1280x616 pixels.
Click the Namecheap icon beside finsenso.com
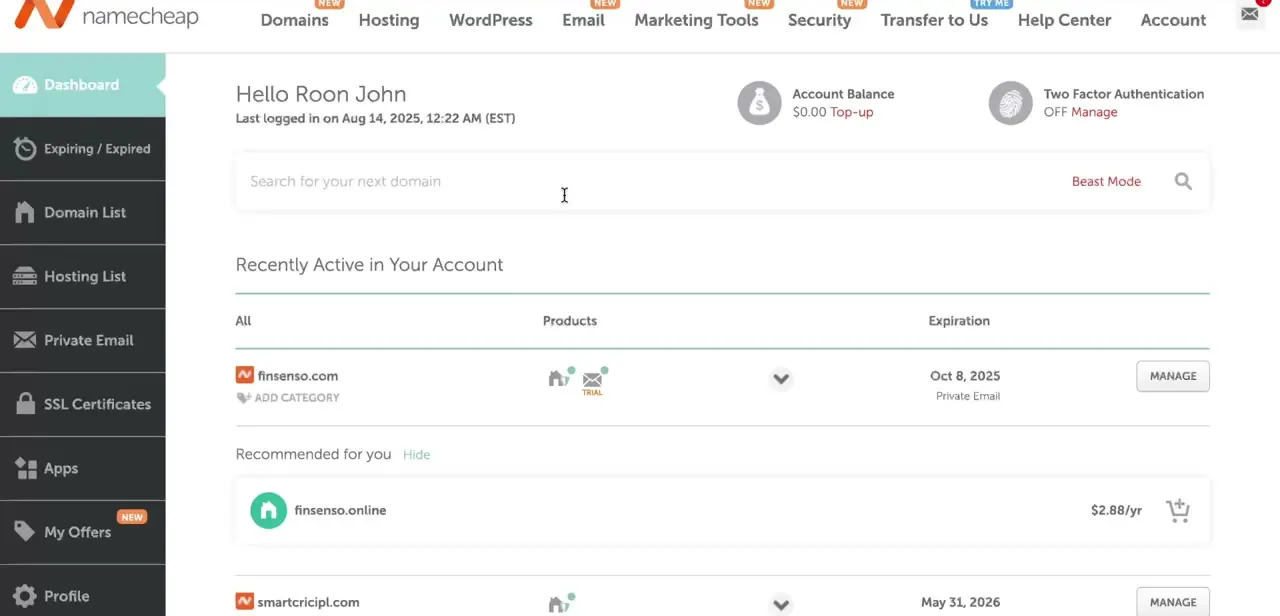[x=244, y=376]
